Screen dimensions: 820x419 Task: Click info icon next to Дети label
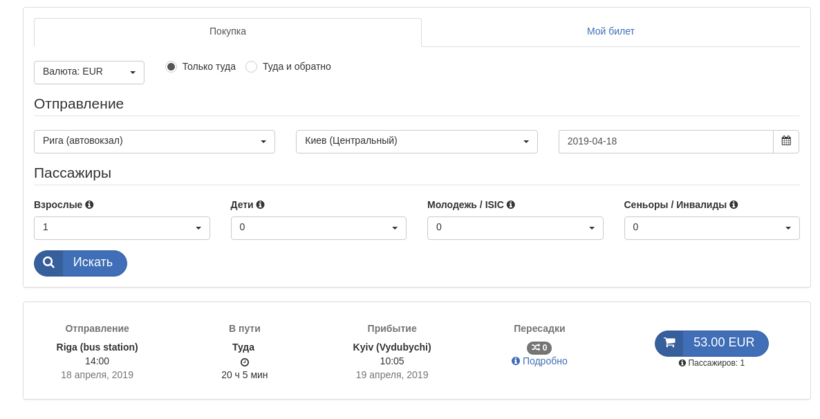[x=260, y=205]
